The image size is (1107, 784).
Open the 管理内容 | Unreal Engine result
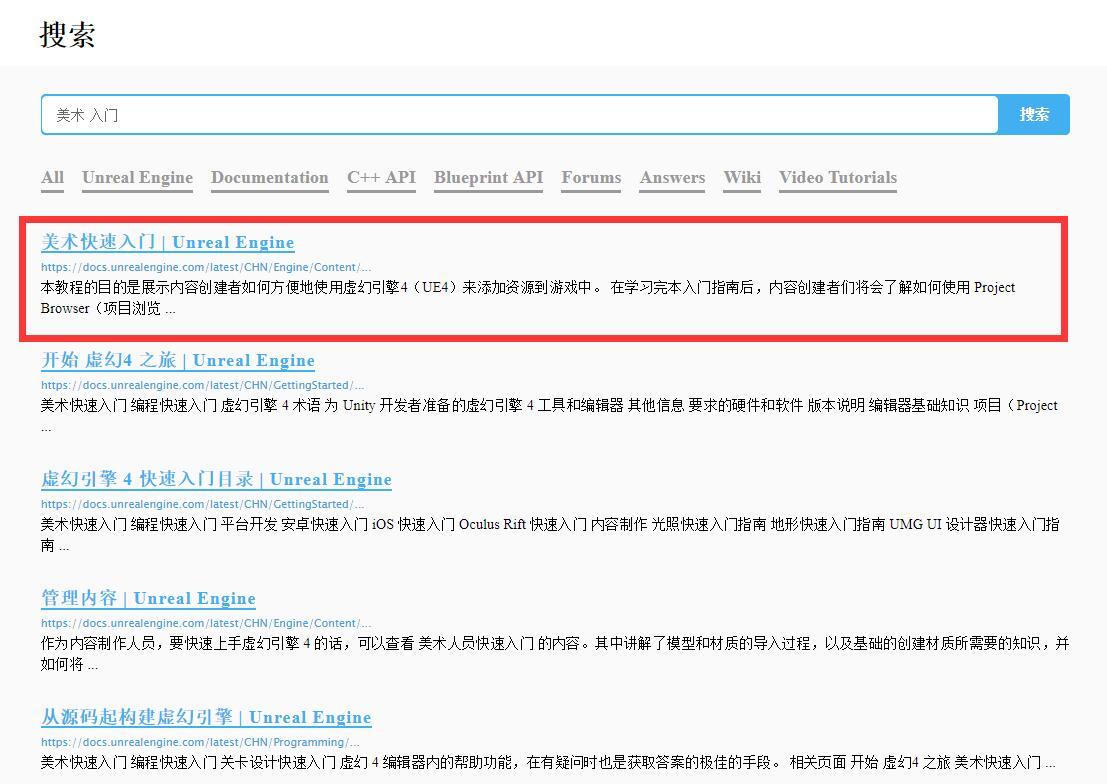click(x=148, y=598)
